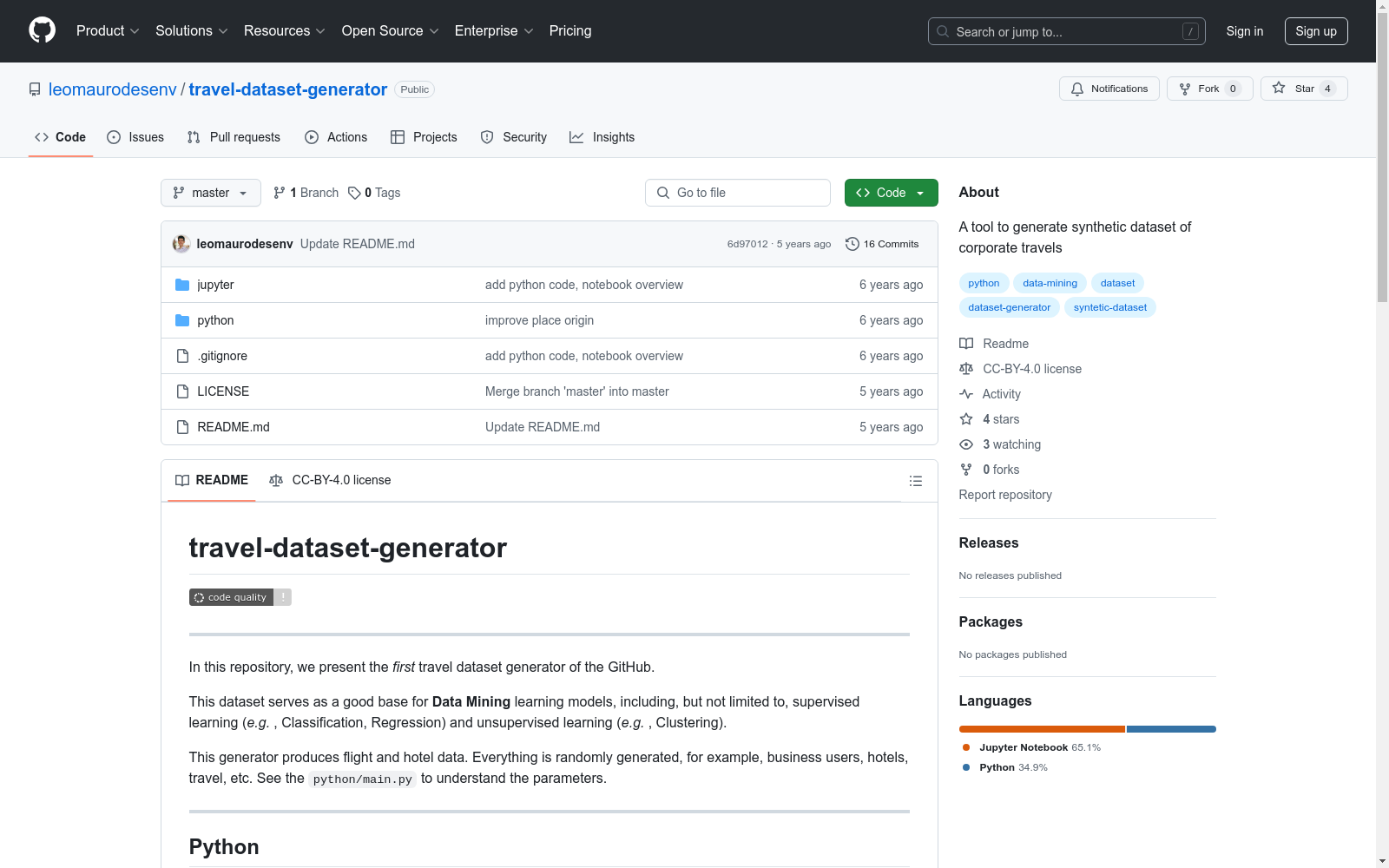
Task: Open the 'improve place origin' commit message
Action: (x=539, y=320)
